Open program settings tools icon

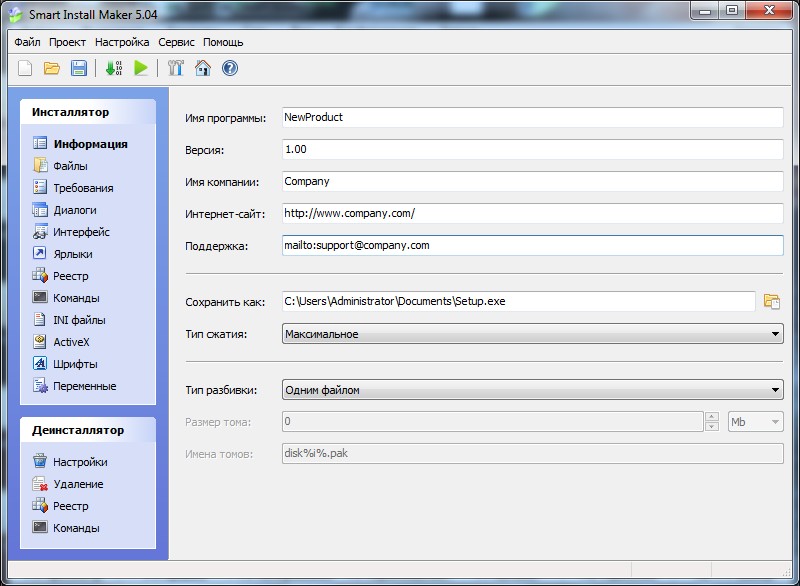tap(176, 68)
